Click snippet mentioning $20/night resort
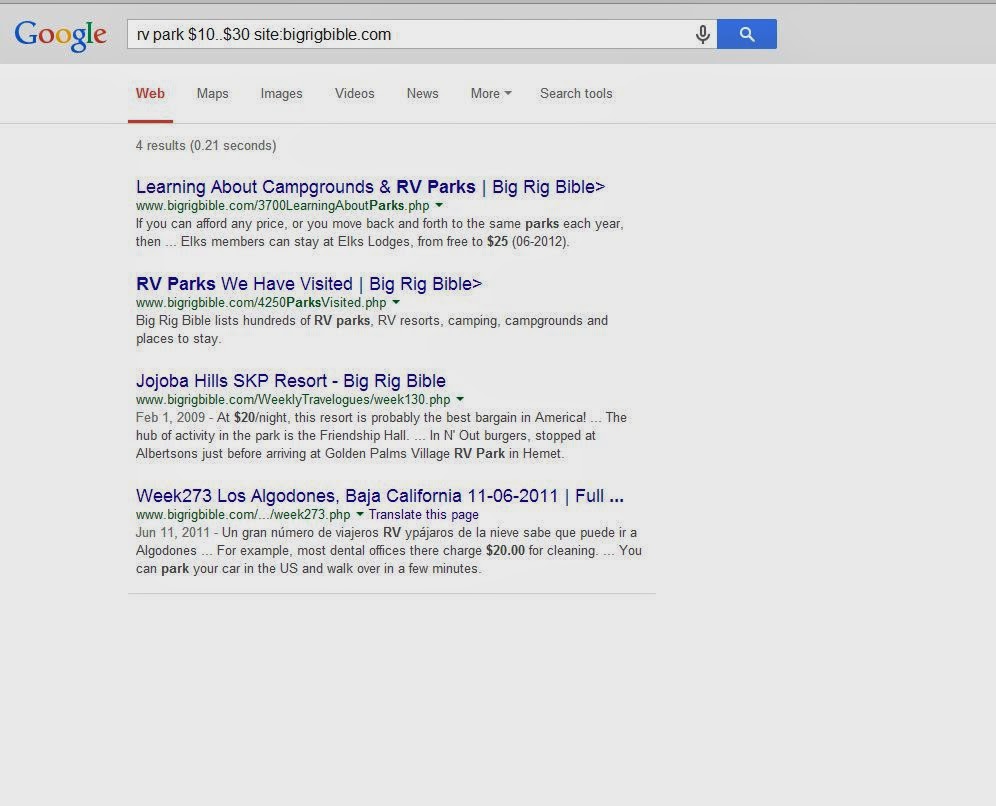 coord(382,436)
